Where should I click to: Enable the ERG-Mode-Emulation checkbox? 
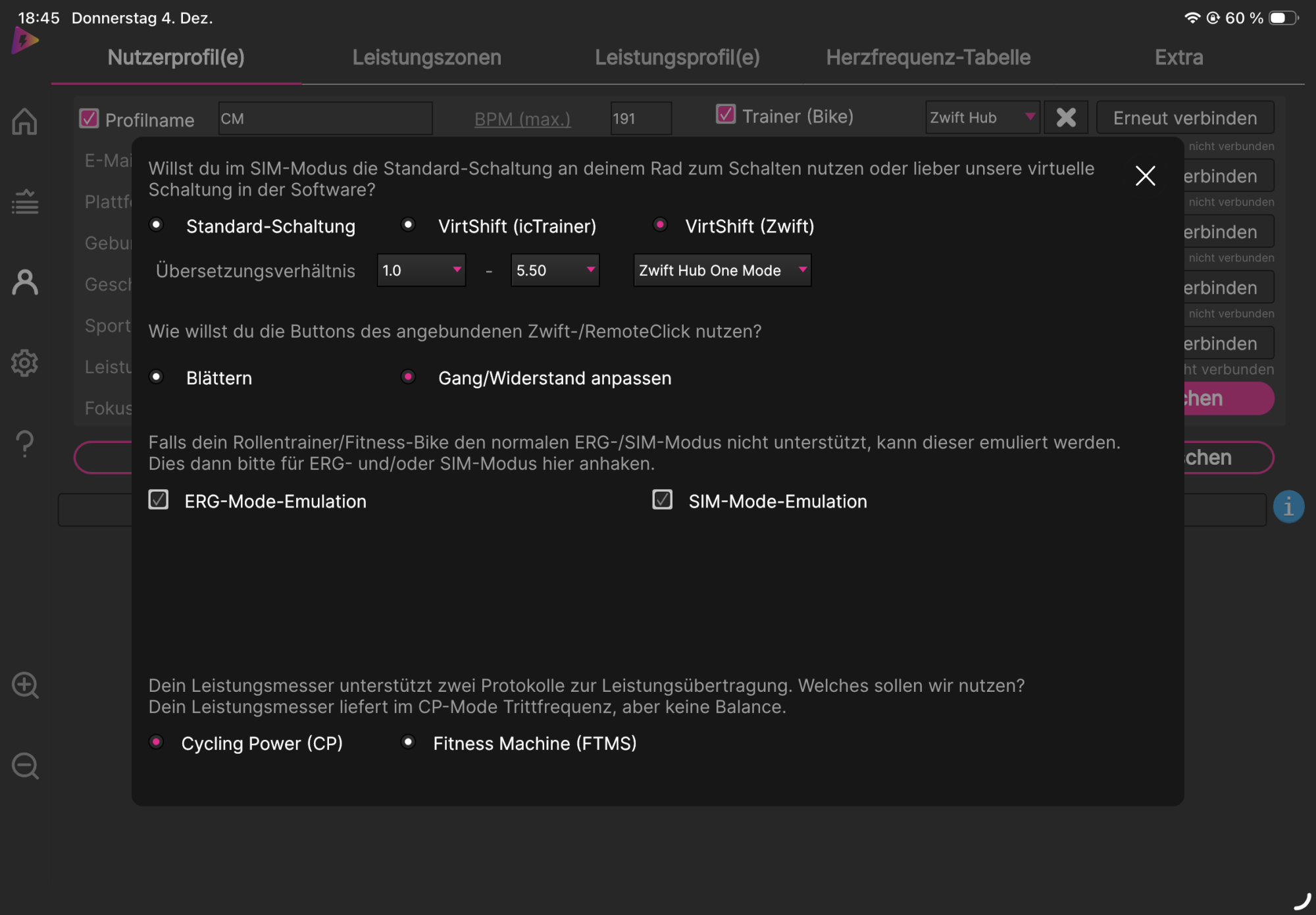point(159,500)
